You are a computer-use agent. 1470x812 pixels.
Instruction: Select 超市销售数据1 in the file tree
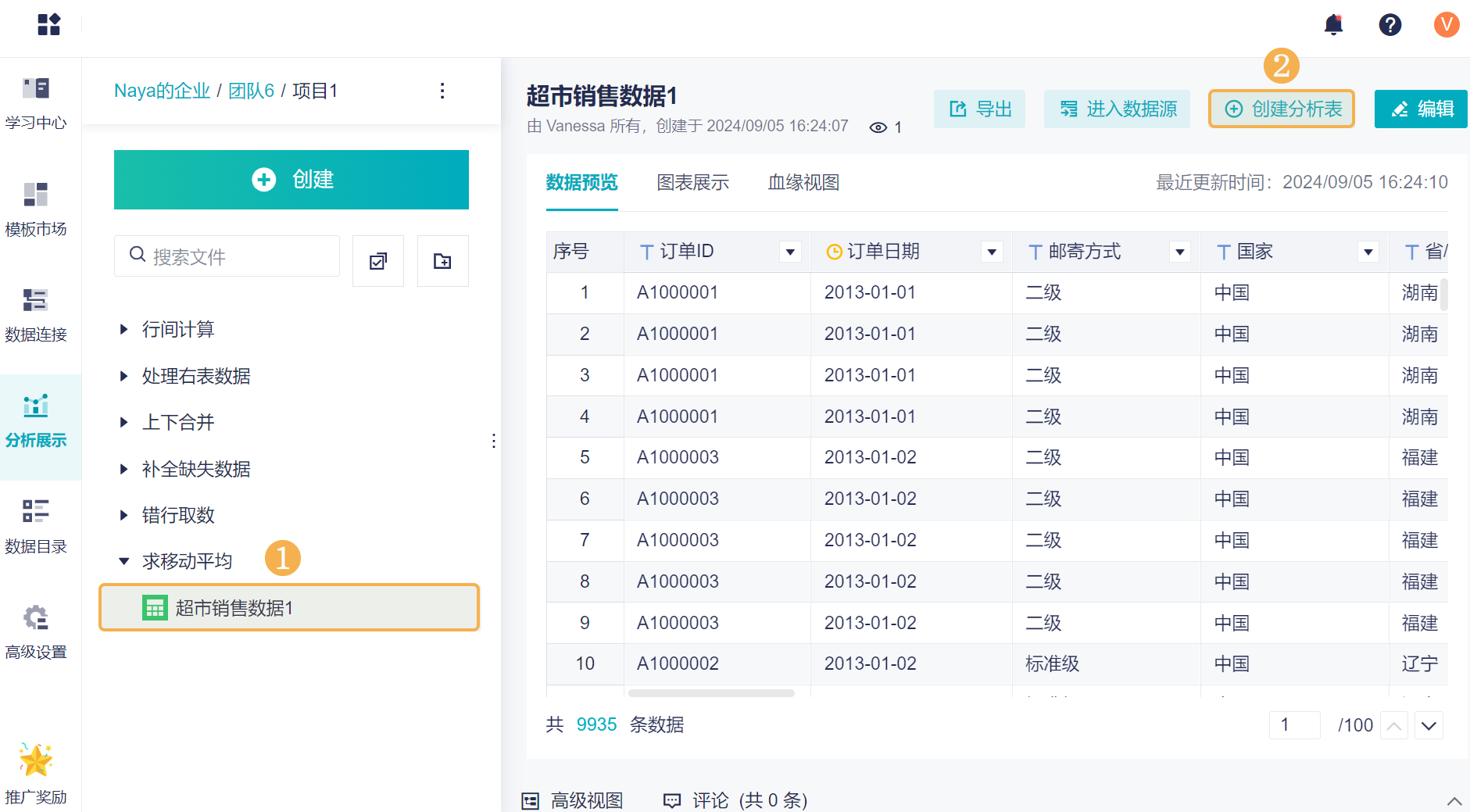point(289,607)
